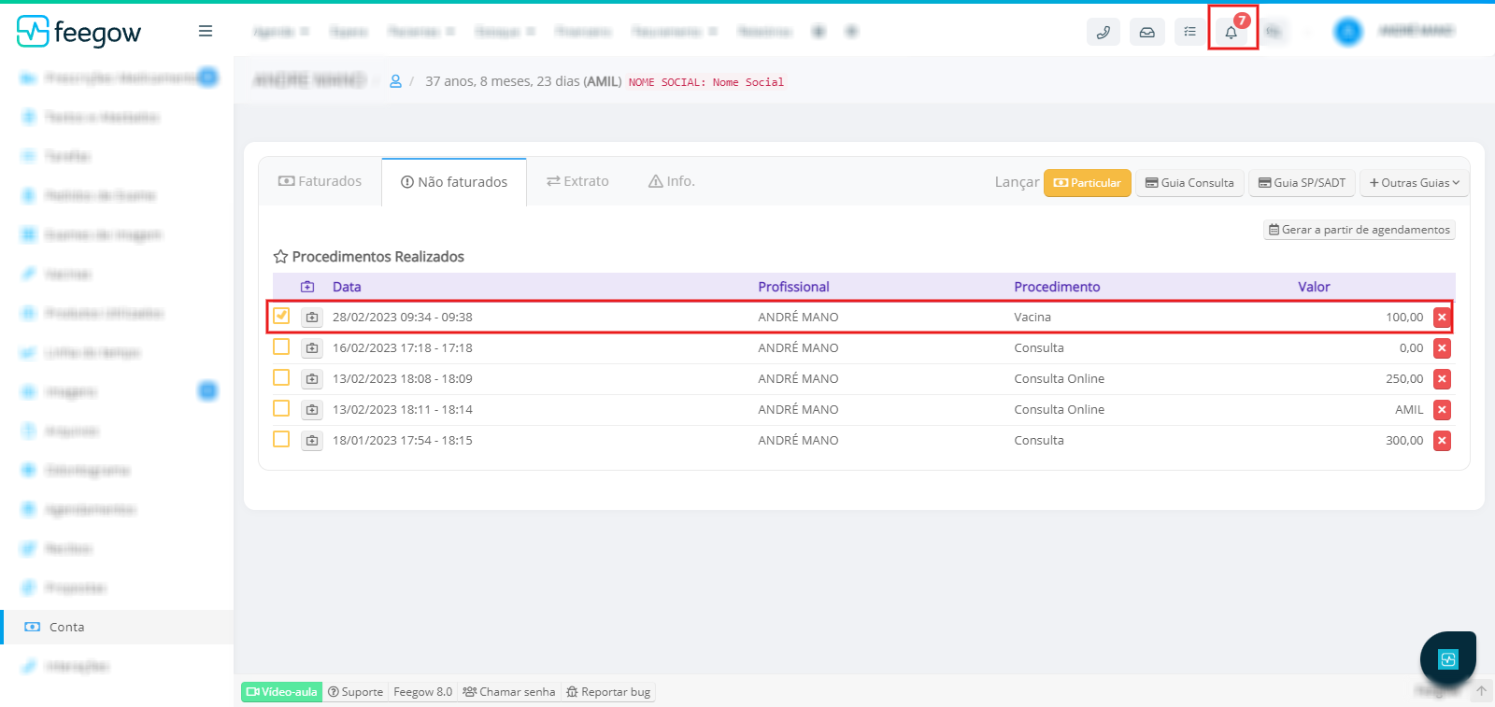The height and width of the screenshot is (707, 1495).
Task: Open the task checklist icon in top bar
Action: 1190,32
